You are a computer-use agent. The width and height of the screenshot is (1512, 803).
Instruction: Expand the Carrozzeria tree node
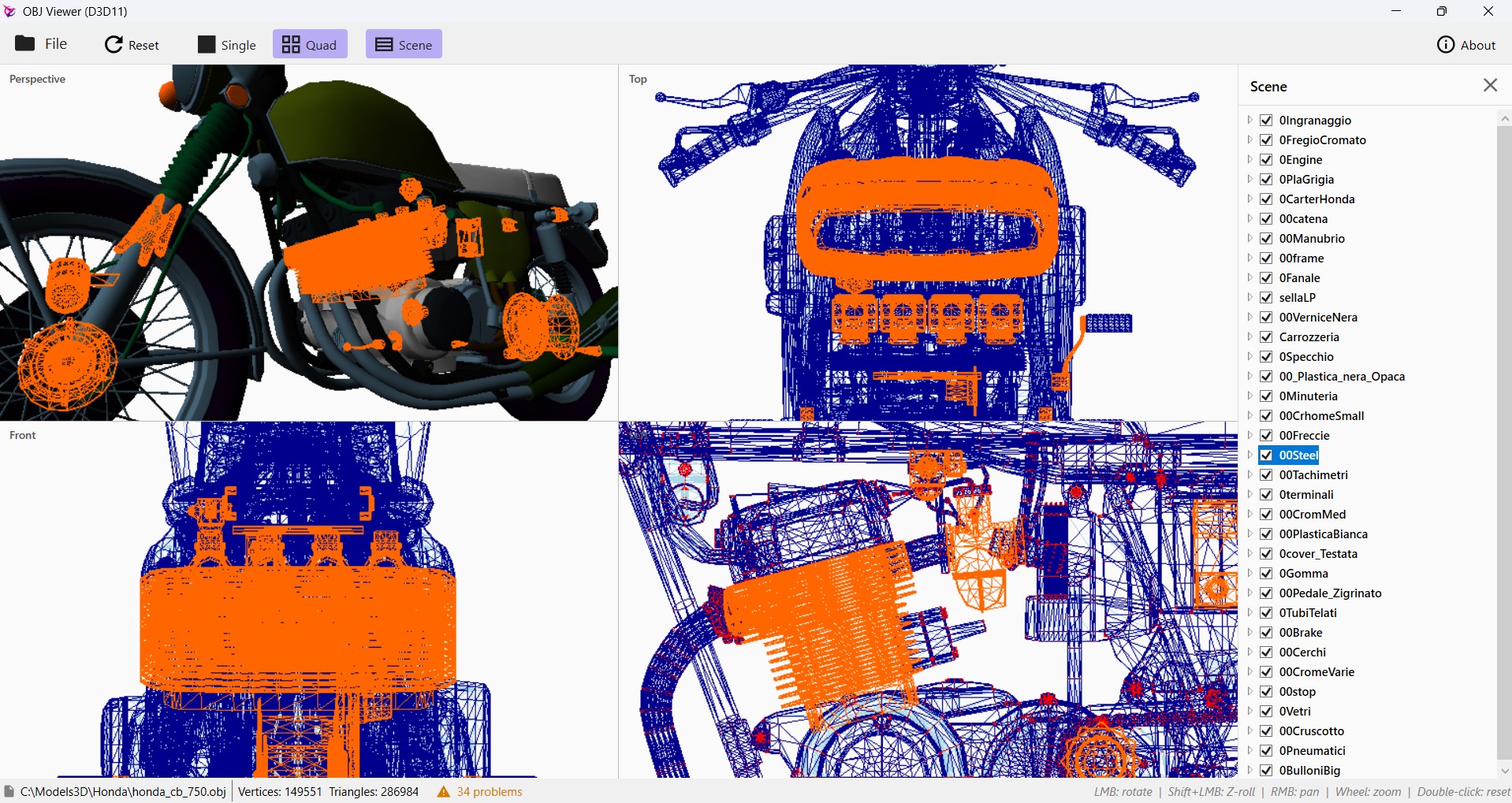coord(1250,336)
